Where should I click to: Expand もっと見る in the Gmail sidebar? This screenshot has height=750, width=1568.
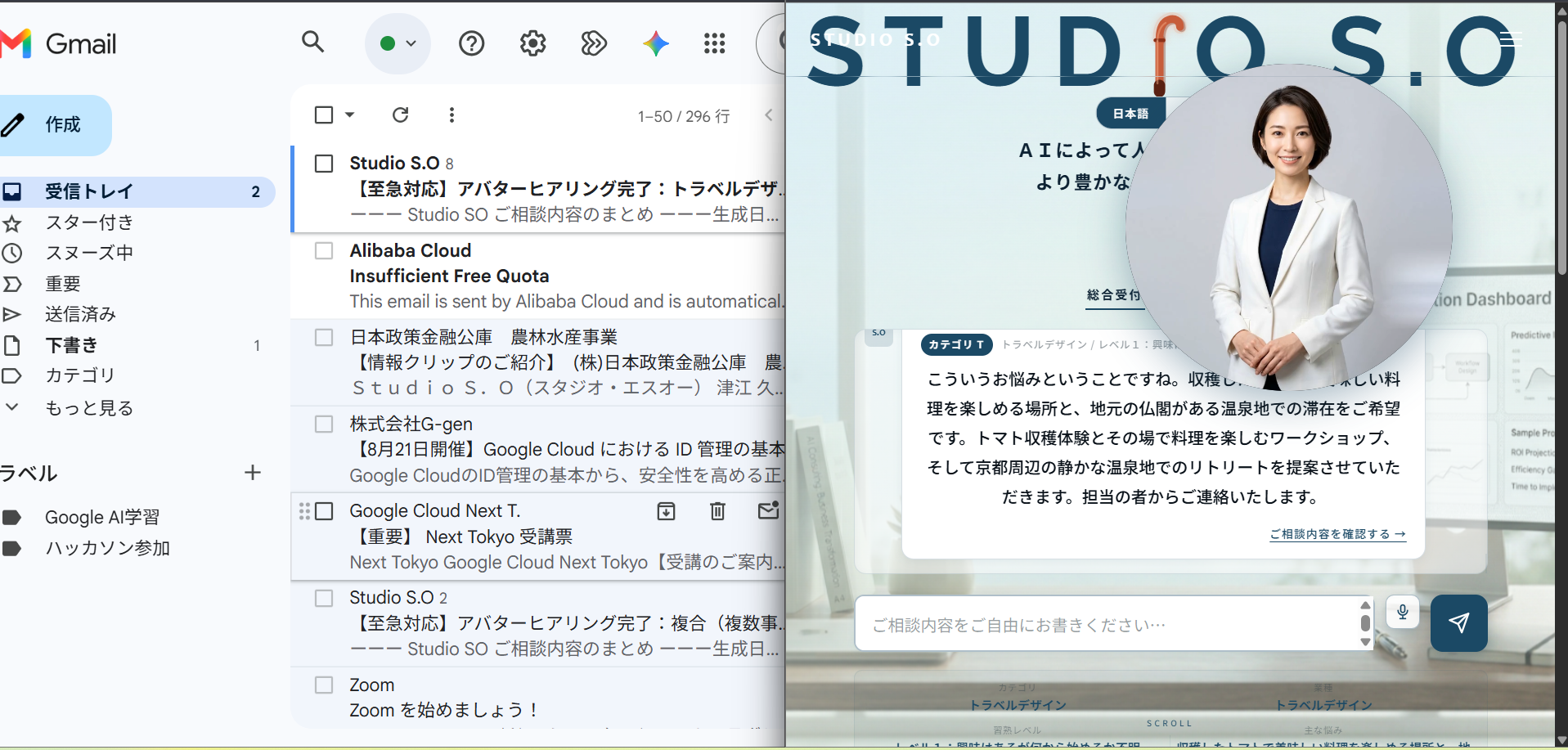pos(88,407)
